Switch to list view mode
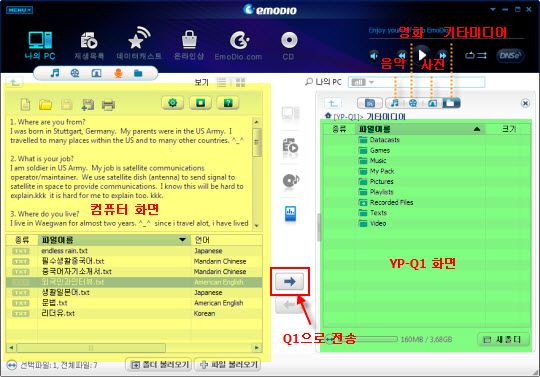 [x=221, y=82]
